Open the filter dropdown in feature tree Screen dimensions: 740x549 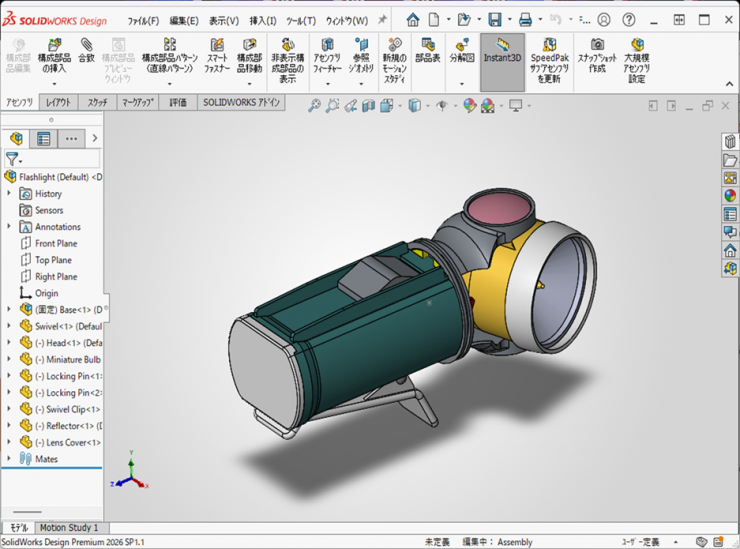(13, 159)
